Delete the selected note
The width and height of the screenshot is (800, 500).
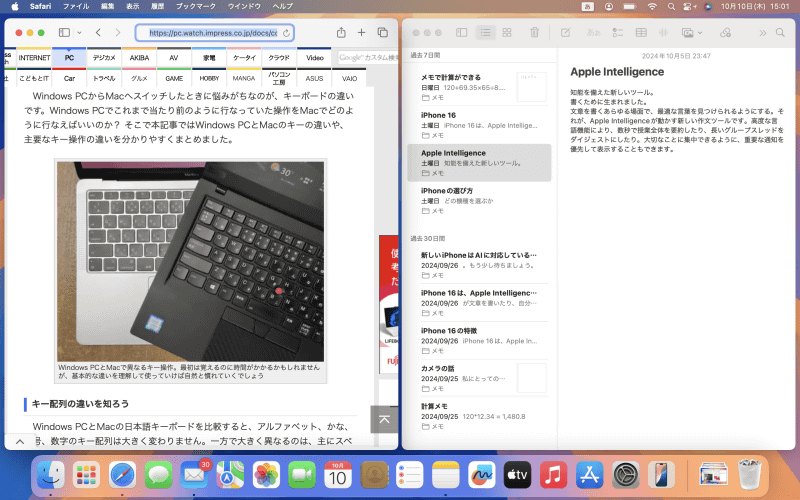pyautogui.click(x=534, y=33)
